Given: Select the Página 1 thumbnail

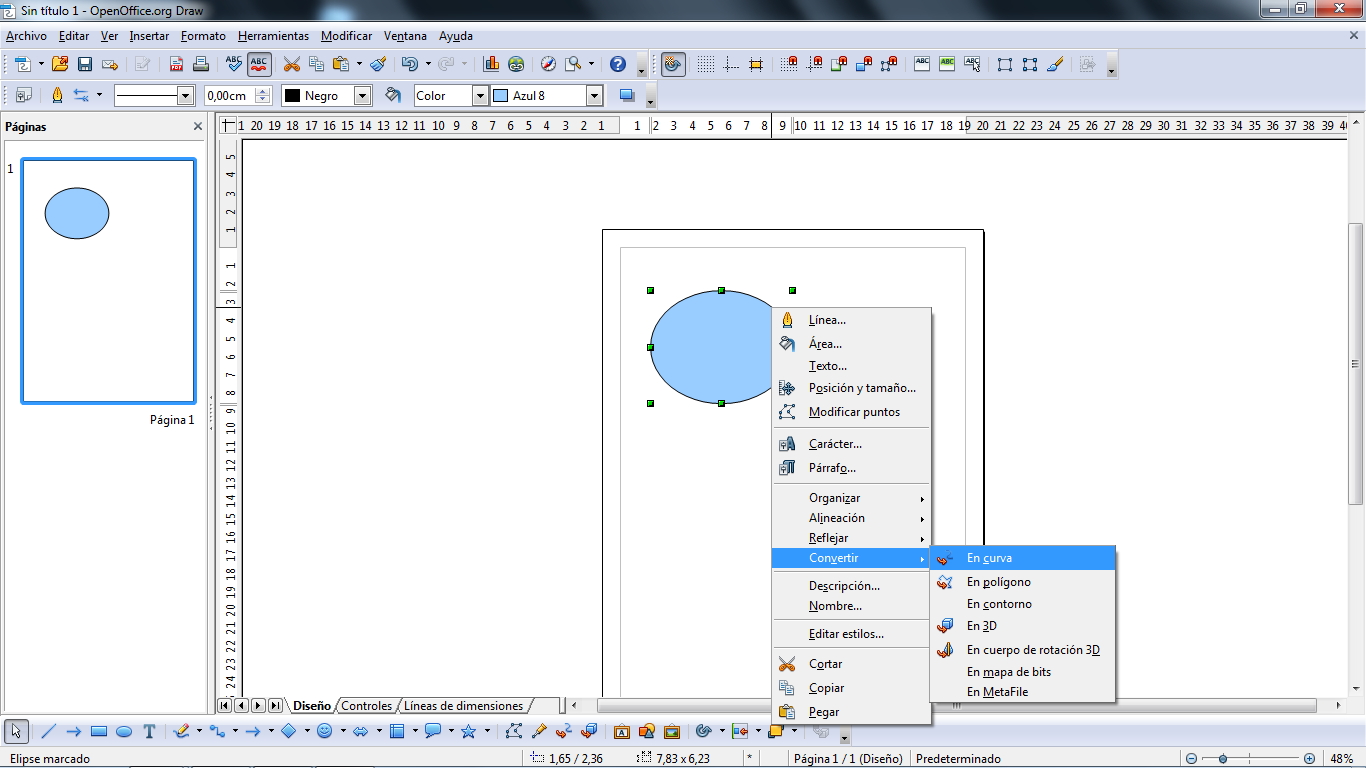Looking at the screenshot, I should (108, 281).
